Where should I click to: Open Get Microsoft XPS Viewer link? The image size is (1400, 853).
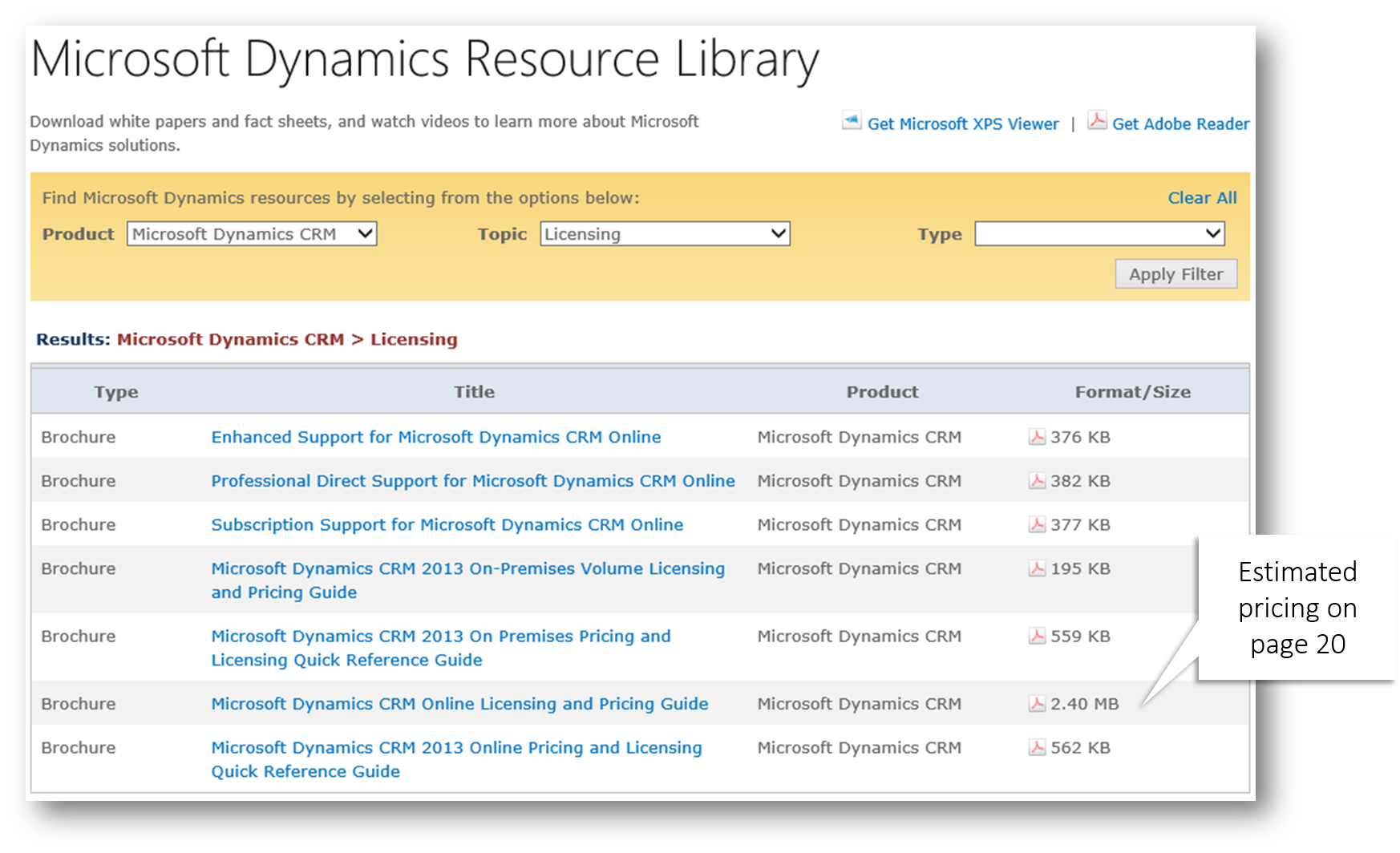(x=963, y=124)
